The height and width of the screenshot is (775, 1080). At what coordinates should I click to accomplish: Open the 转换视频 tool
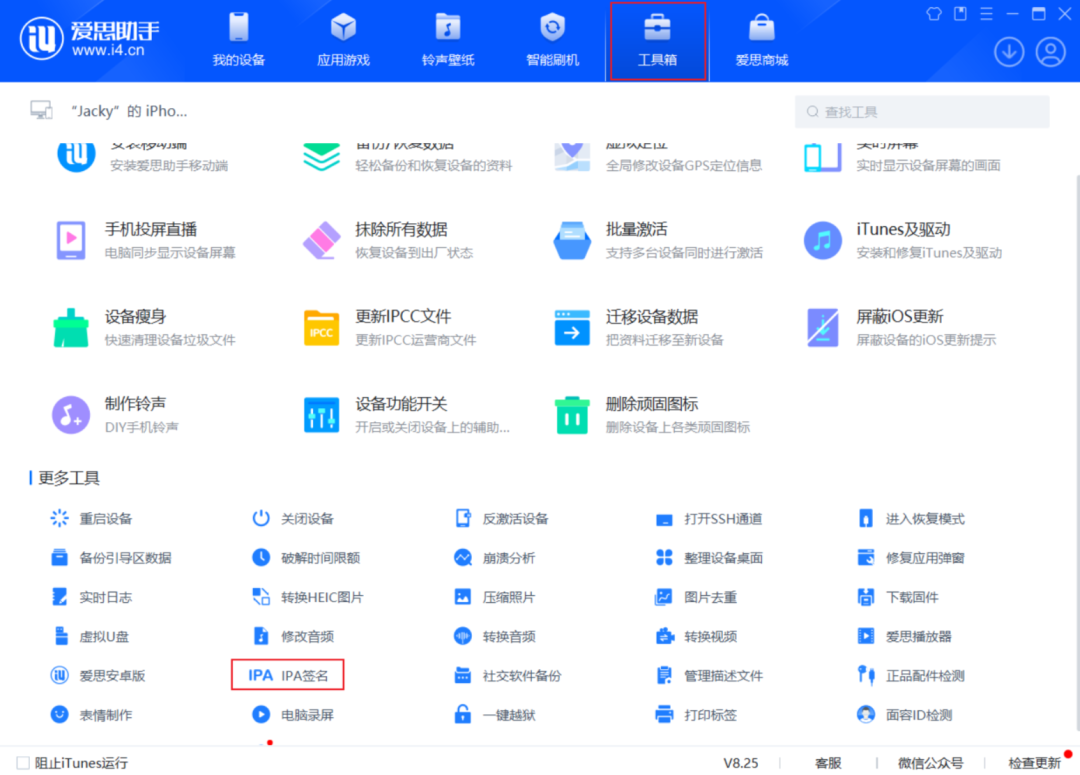[696, 636]
